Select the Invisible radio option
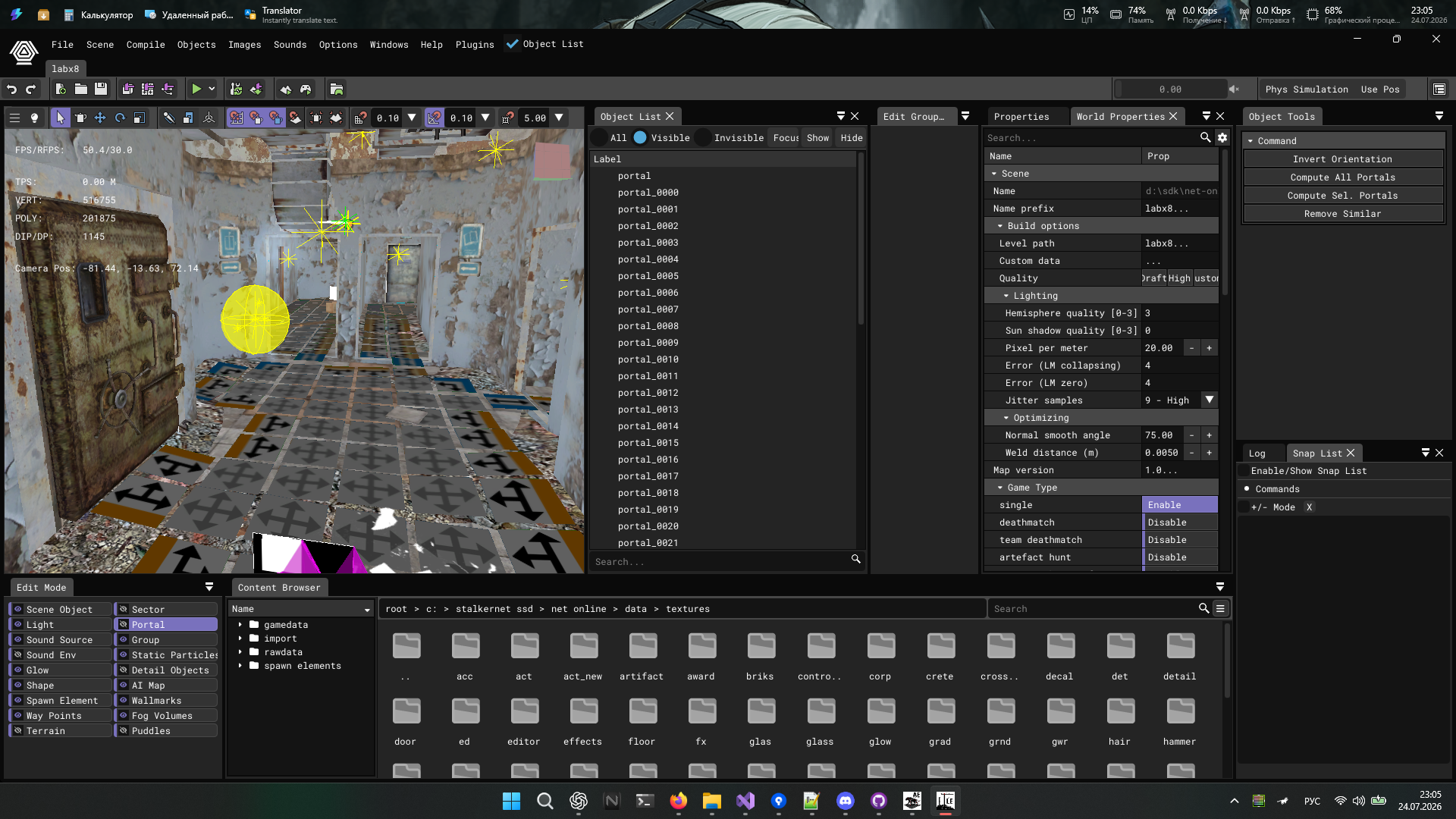Image resolution: width=1456 pixels, height=819 pixels. click(x=703, y=137)
